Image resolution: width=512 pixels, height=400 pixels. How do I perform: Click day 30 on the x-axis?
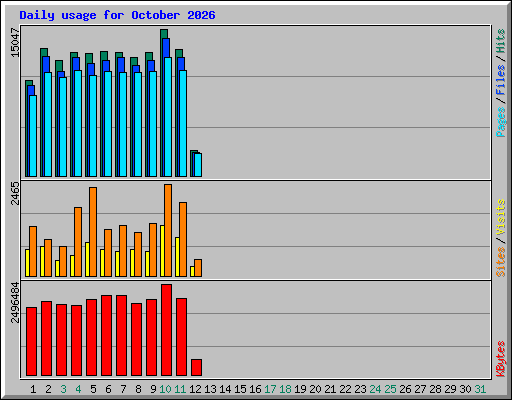click(465, 389)
